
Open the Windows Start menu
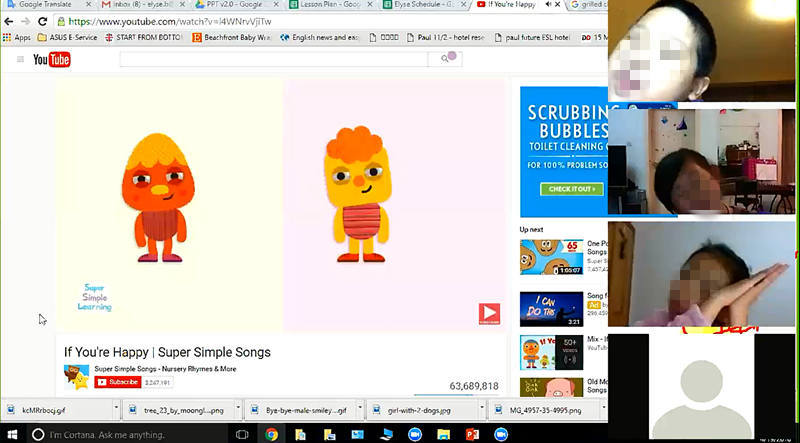click(x=11, y=434)
